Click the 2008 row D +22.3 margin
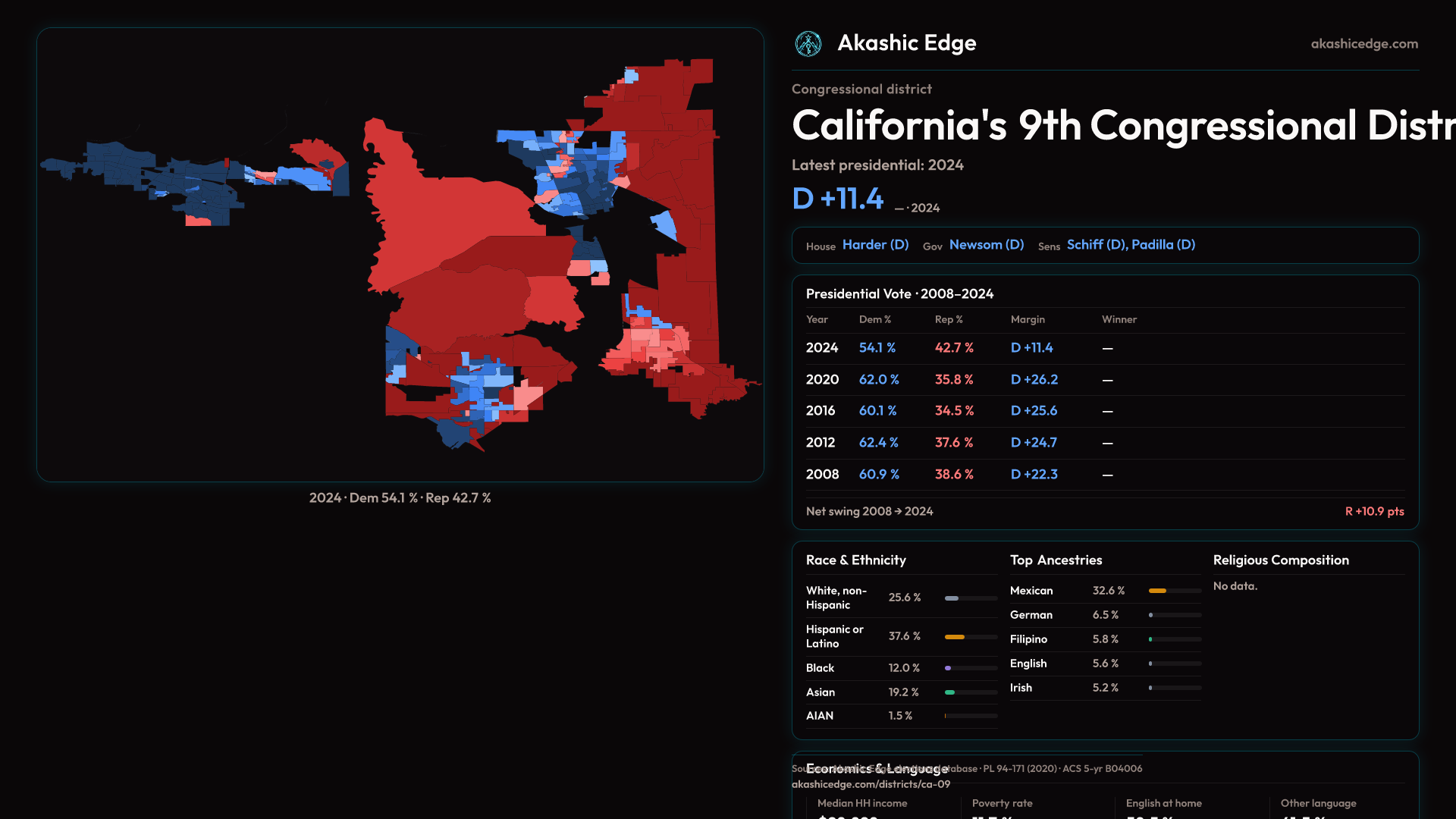The height and width of the screenshot is (819, 1456). click(1034, 475)
